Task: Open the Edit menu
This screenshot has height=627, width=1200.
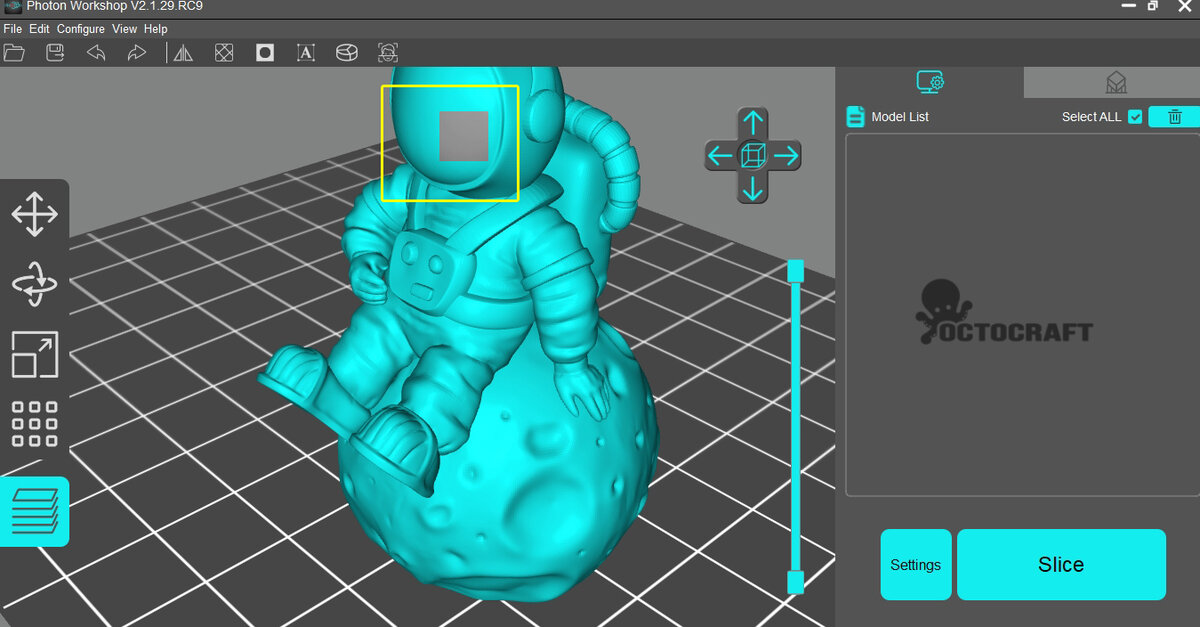Action: click(x=39, y=29)
